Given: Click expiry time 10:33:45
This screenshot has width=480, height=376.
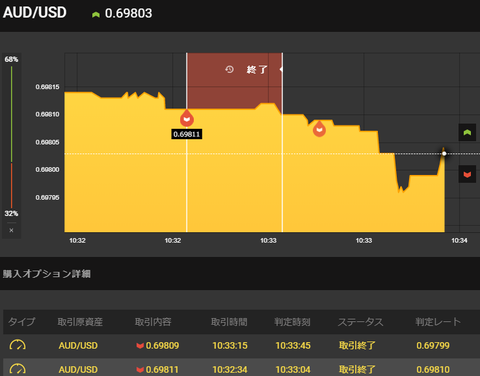Looking at the screenshot, I should pyautogui.click(x=293, y=346).
